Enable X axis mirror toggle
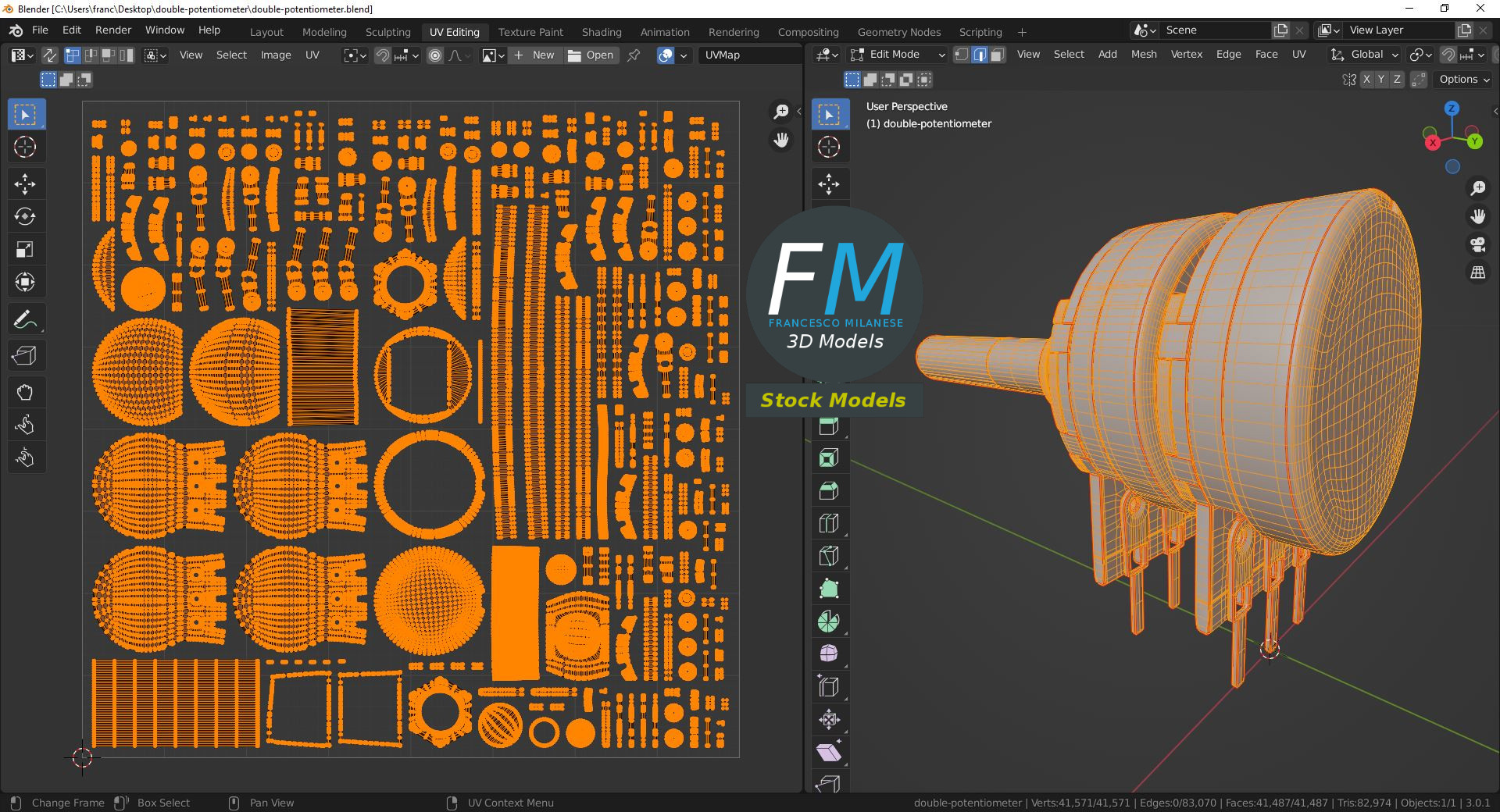Screen dimensions: 1500x812 coord(1366,80)
